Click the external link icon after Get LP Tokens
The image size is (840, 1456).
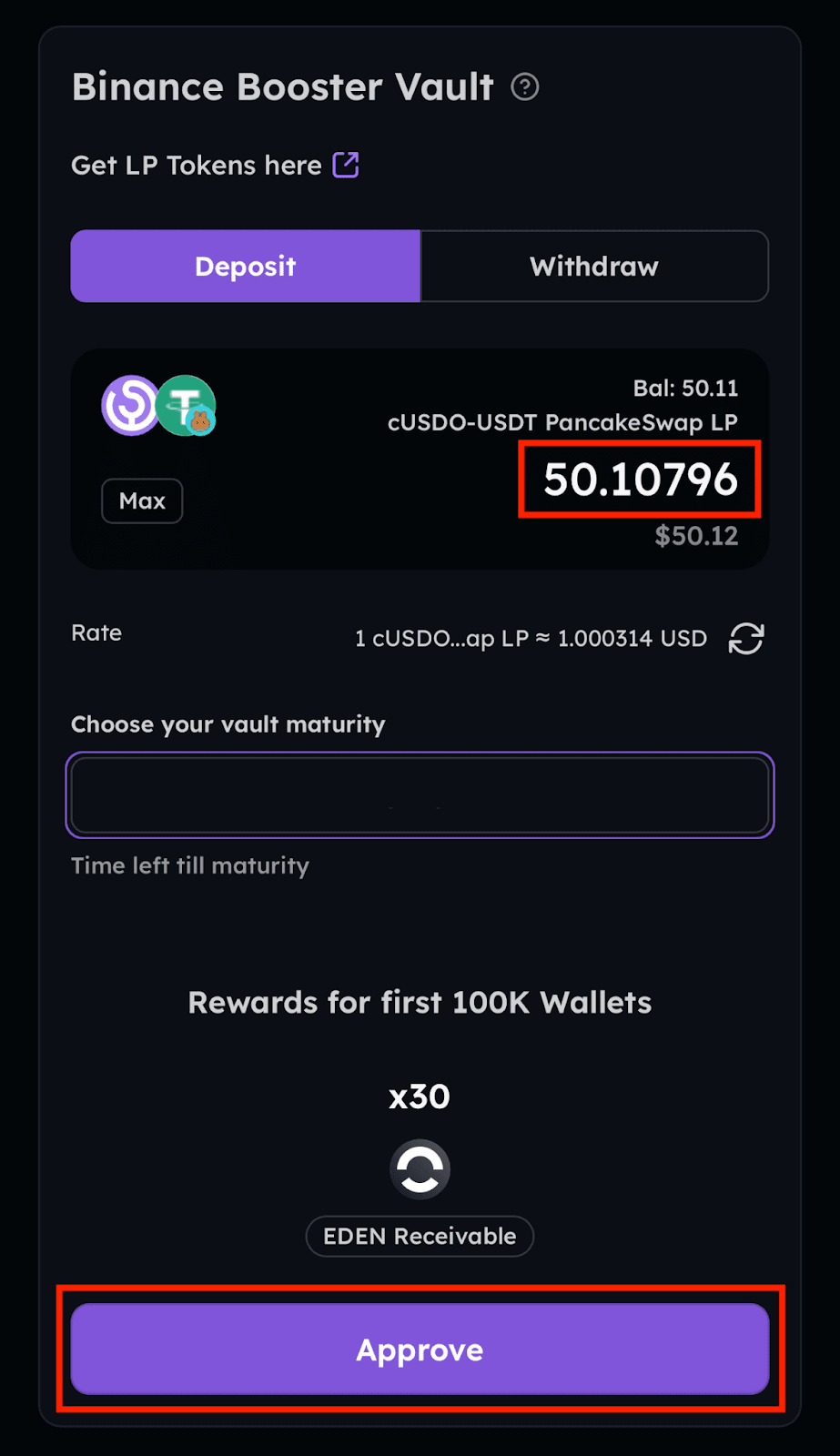point(346,165)
